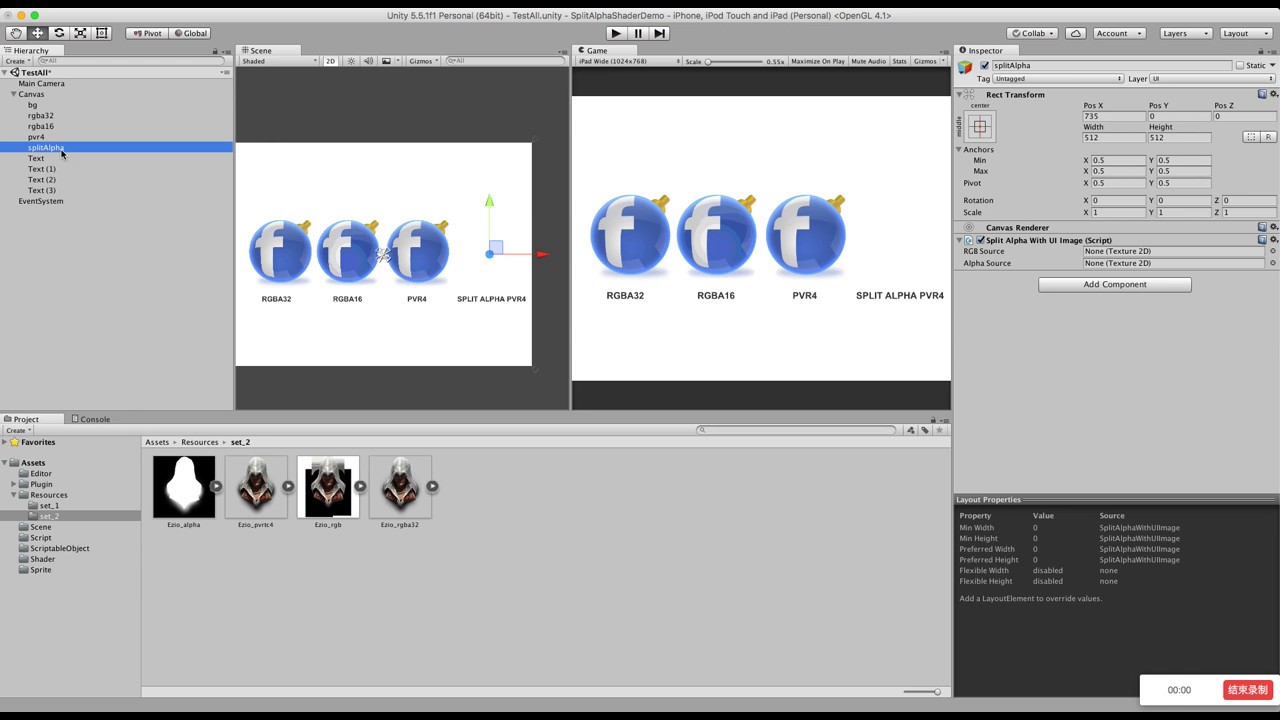
Task: Toggle Maximize On Play in Game view
Action: click(818, 61)
